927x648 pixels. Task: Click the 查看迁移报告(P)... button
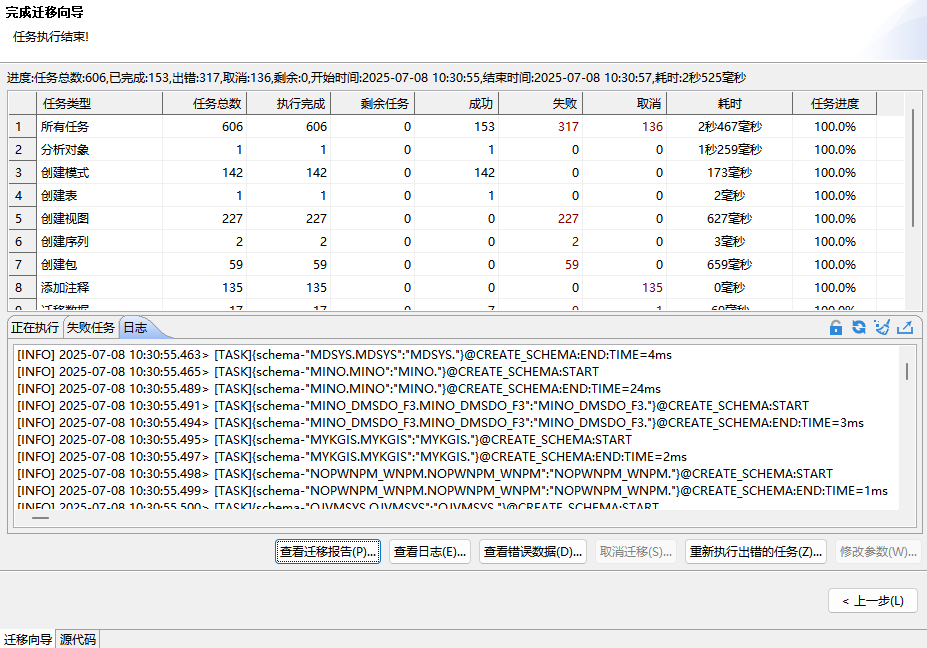point(328,552)
